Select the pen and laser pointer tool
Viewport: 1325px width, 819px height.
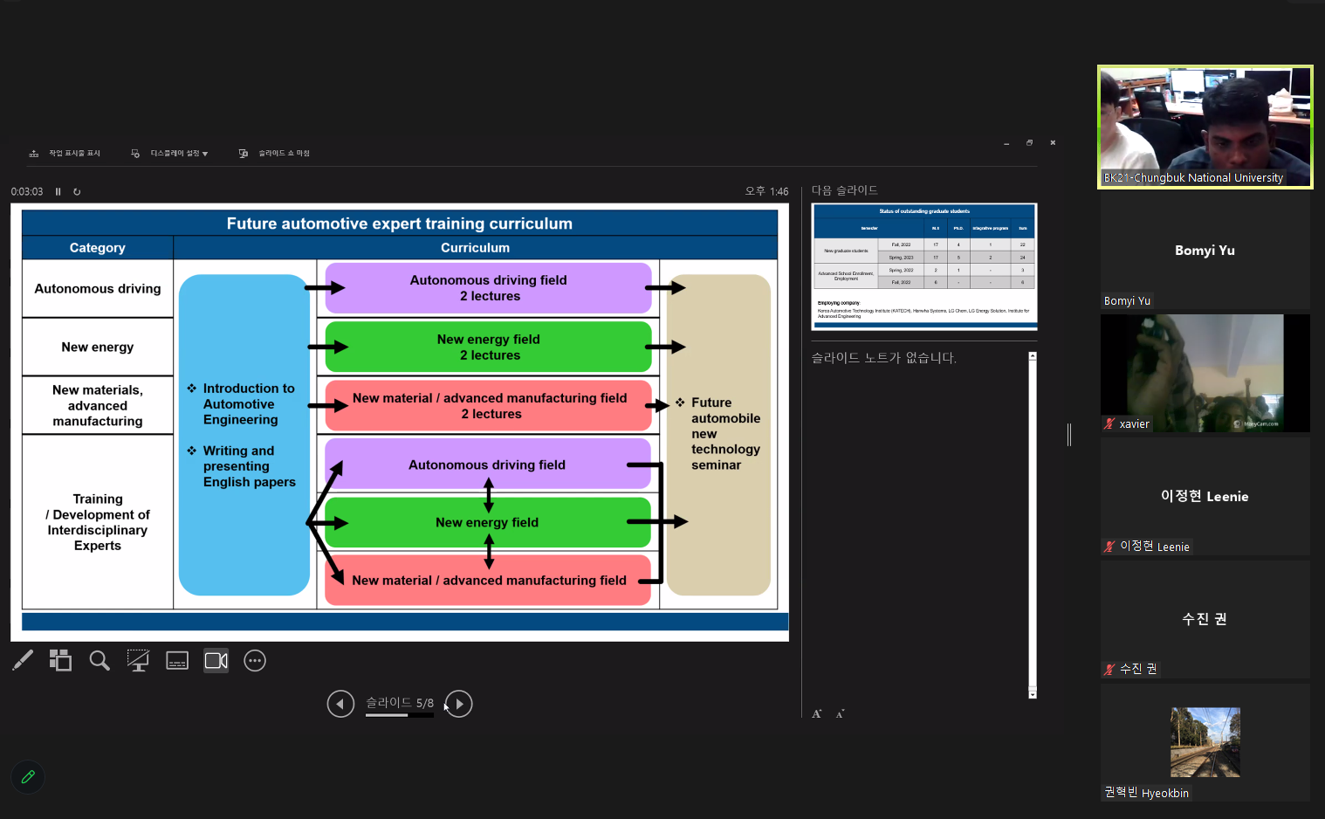(x=22, y=660)
